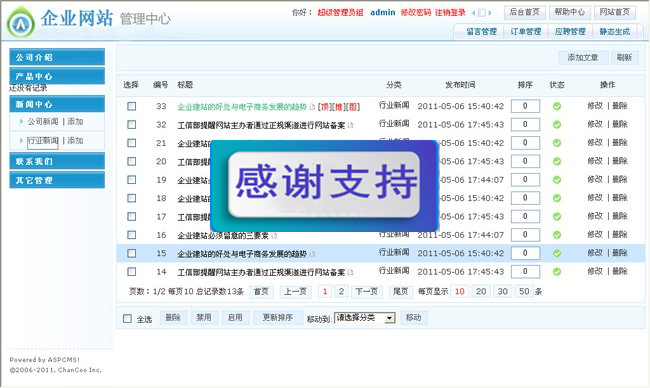
Task: Click the 注销登录 link
Action: 450,12
